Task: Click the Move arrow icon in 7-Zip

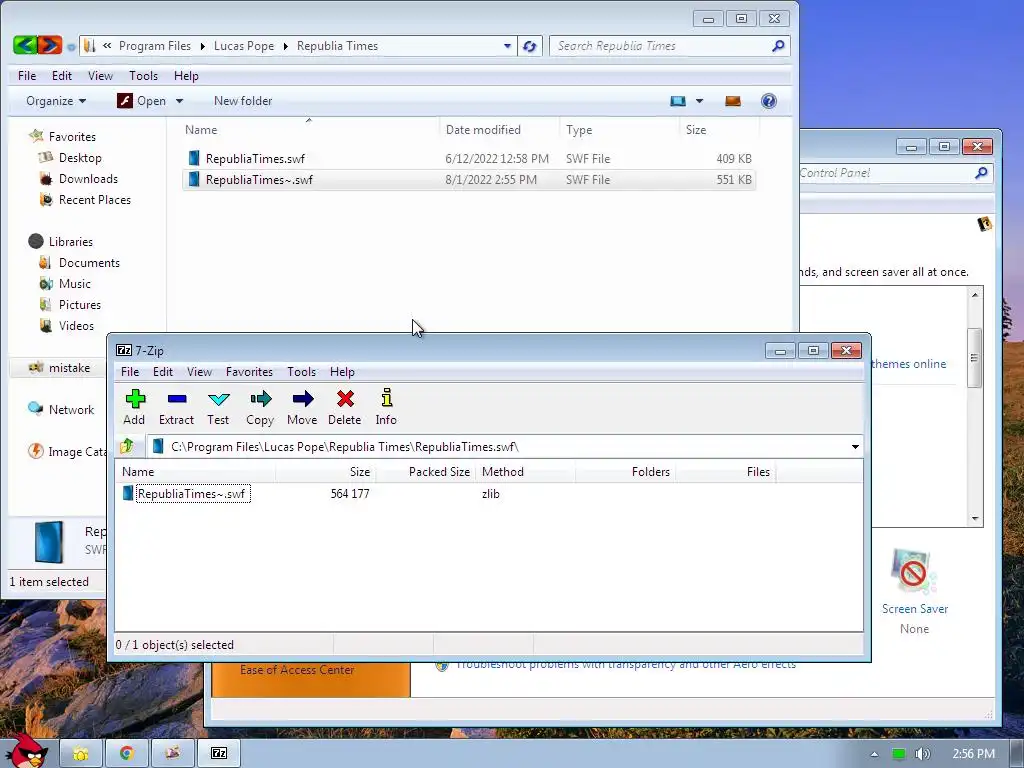Action: point(302,407)
